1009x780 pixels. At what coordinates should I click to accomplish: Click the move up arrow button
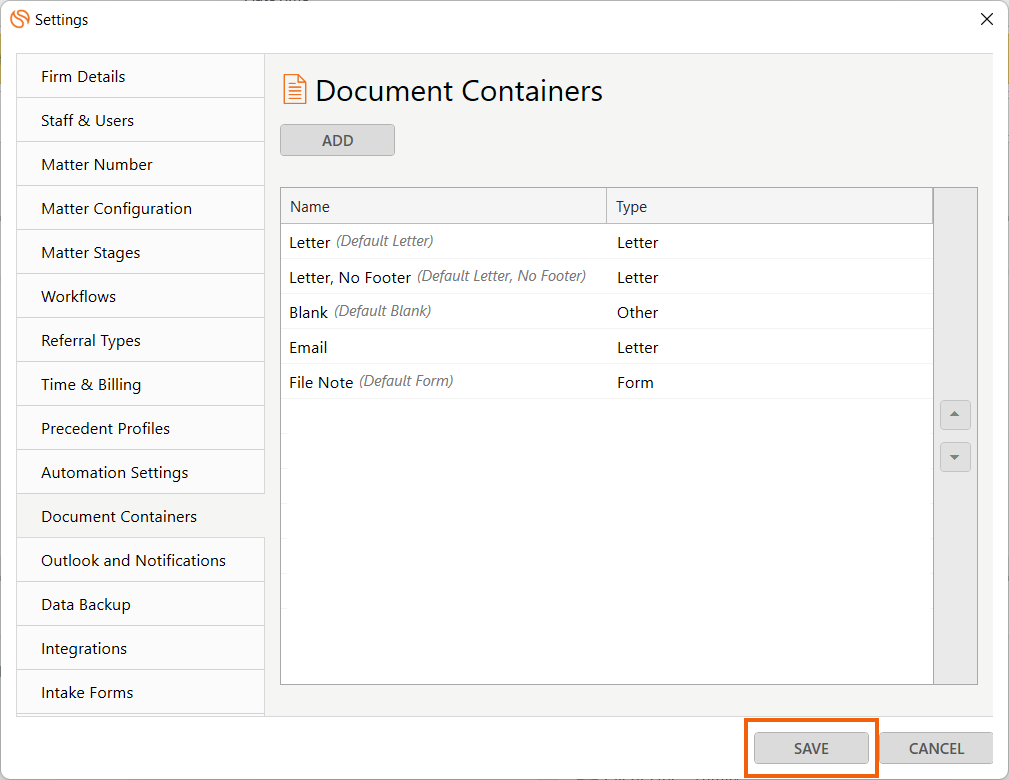pyautogui.click(x=955, y=415)
